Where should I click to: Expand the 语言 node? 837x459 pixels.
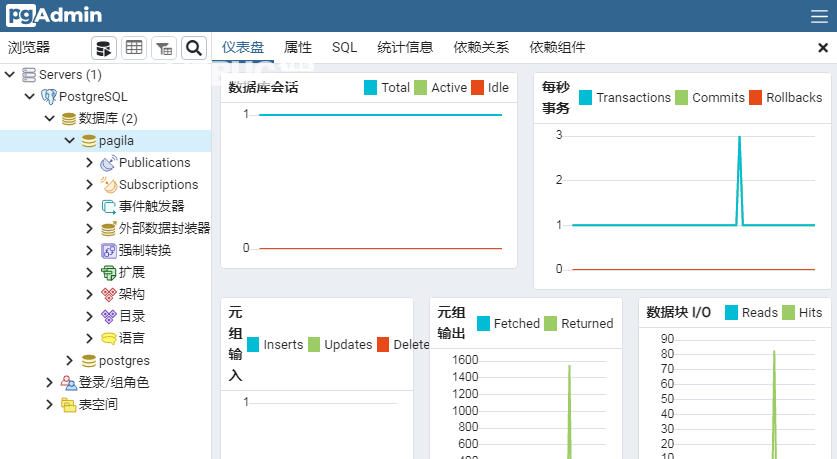pyautogui.click(x=90, y=338)
